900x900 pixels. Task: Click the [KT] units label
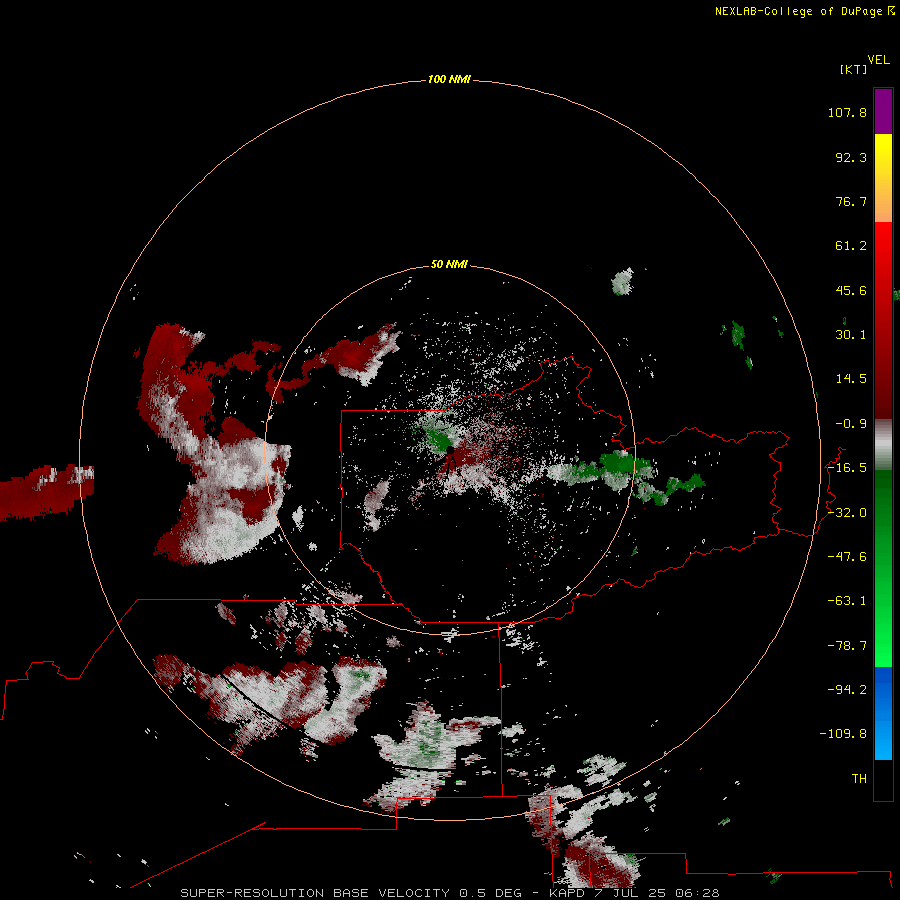coord(854,69)
